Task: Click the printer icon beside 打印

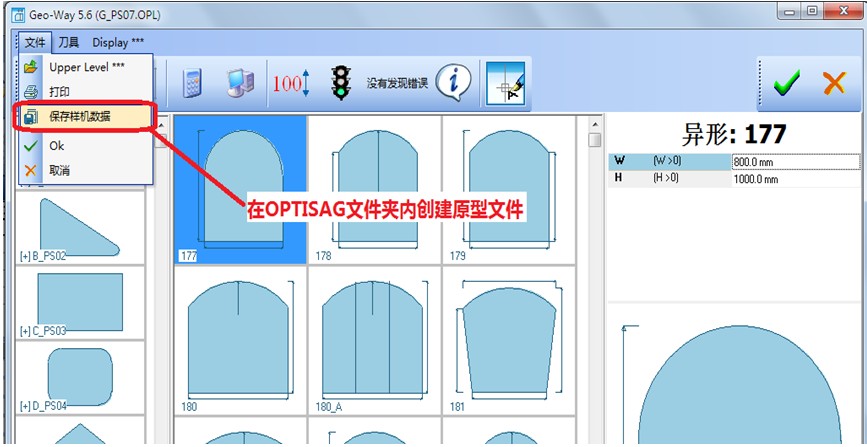Action: [x=31, y=92]
